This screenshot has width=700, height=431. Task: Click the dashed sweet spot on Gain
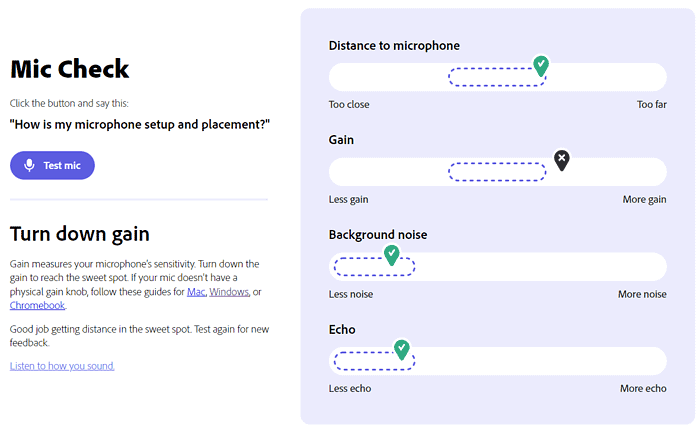(497, 172)
